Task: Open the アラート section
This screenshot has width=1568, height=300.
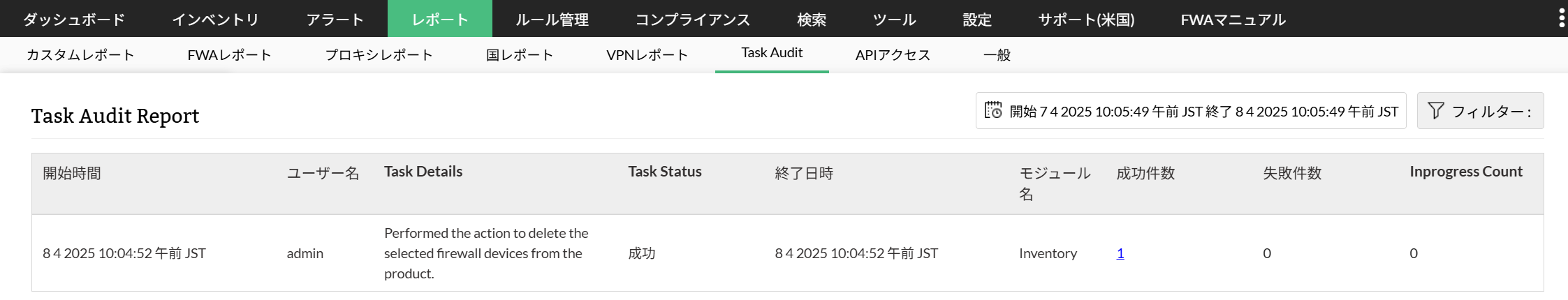Action: point(335,19)
